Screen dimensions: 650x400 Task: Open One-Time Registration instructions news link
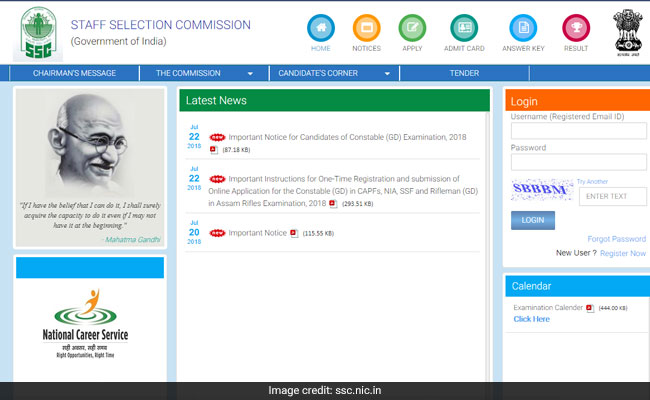(343, 191)
